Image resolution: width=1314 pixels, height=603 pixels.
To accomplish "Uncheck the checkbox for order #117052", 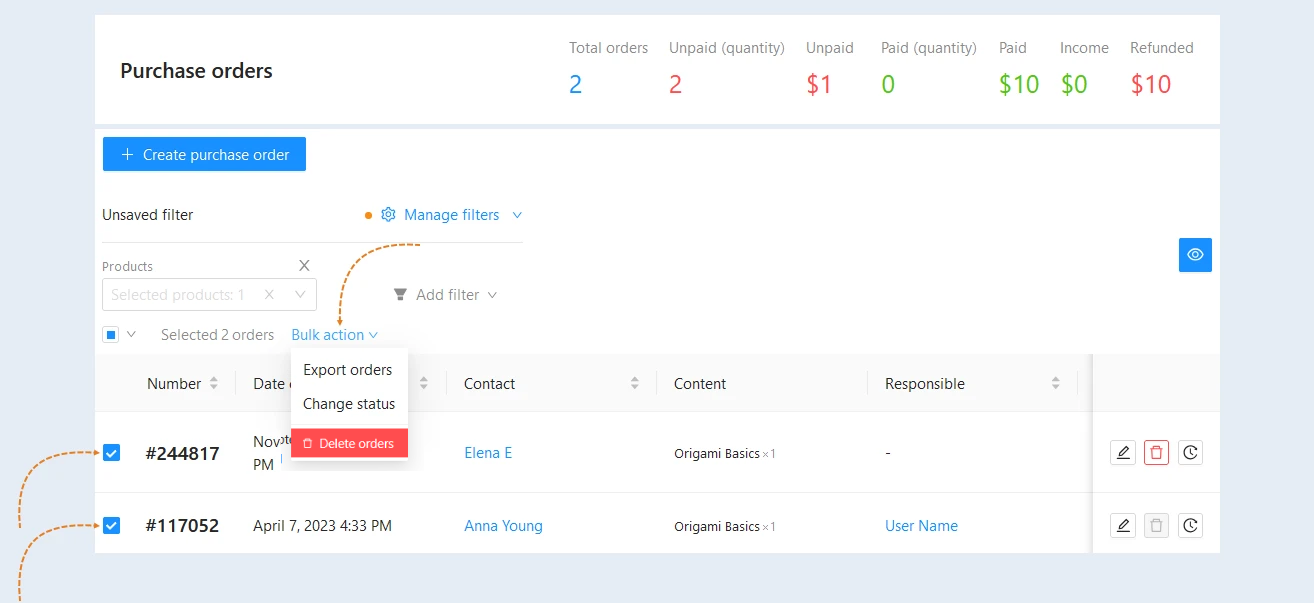I will [111, 525].
